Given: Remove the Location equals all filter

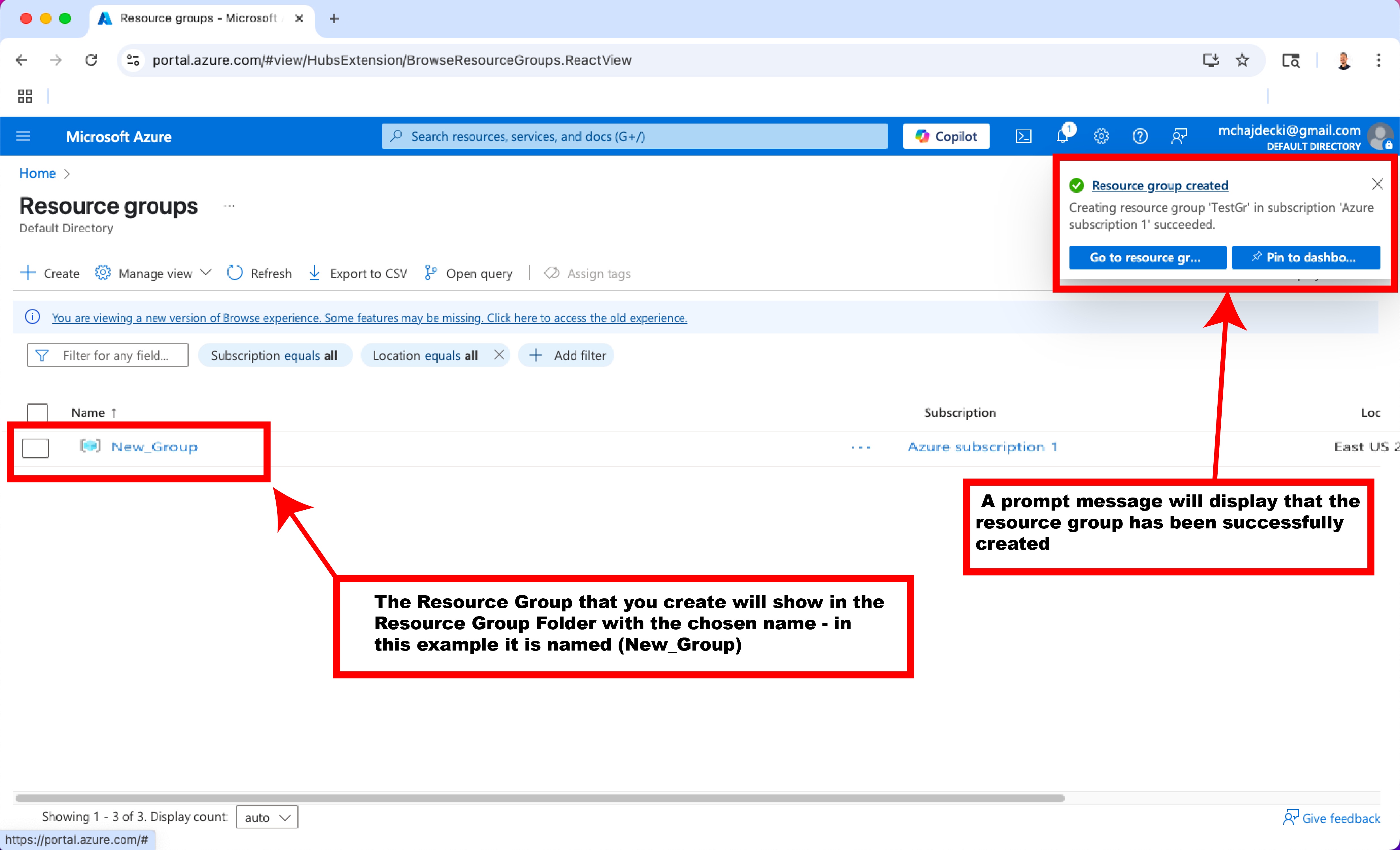Looking at the screenshot, I should click(499, 355).
